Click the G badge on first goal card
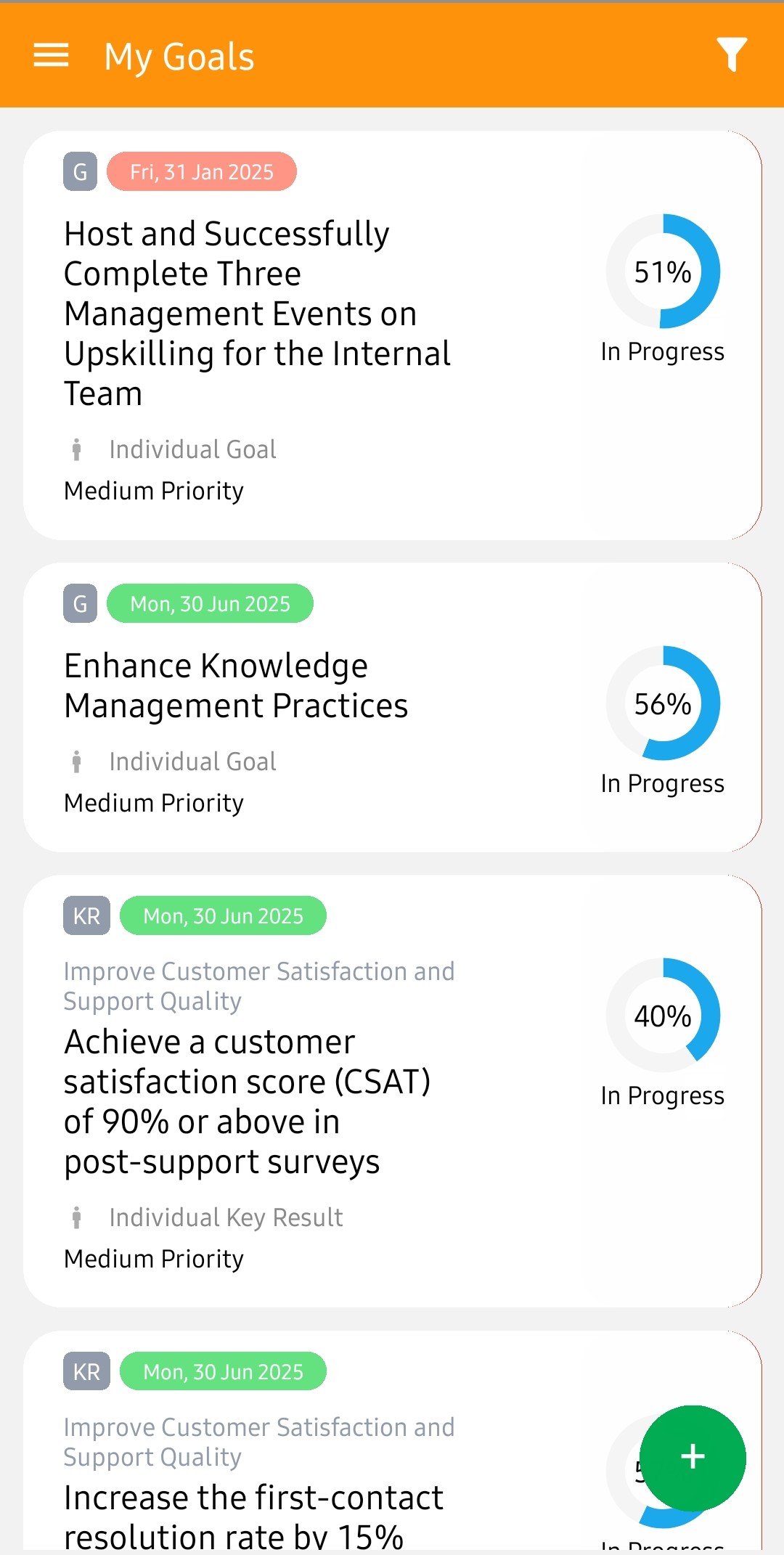The width and height of the screenshot is (784, 1555). (x=80, y=172)
